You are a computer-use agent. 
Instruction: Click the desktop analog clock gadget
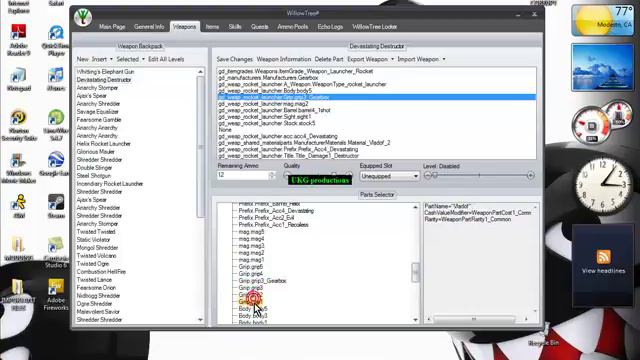coord(604,186)
